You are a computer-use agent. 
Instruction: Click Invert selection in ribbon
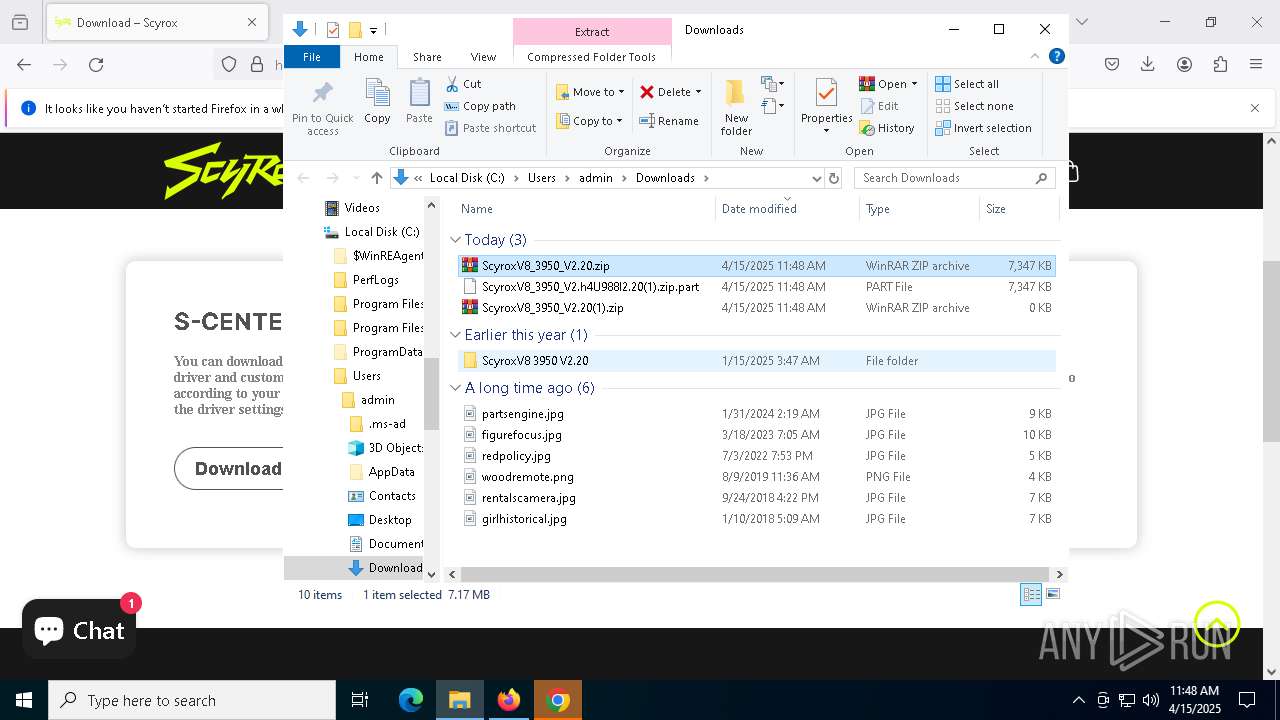coord(983,128)
